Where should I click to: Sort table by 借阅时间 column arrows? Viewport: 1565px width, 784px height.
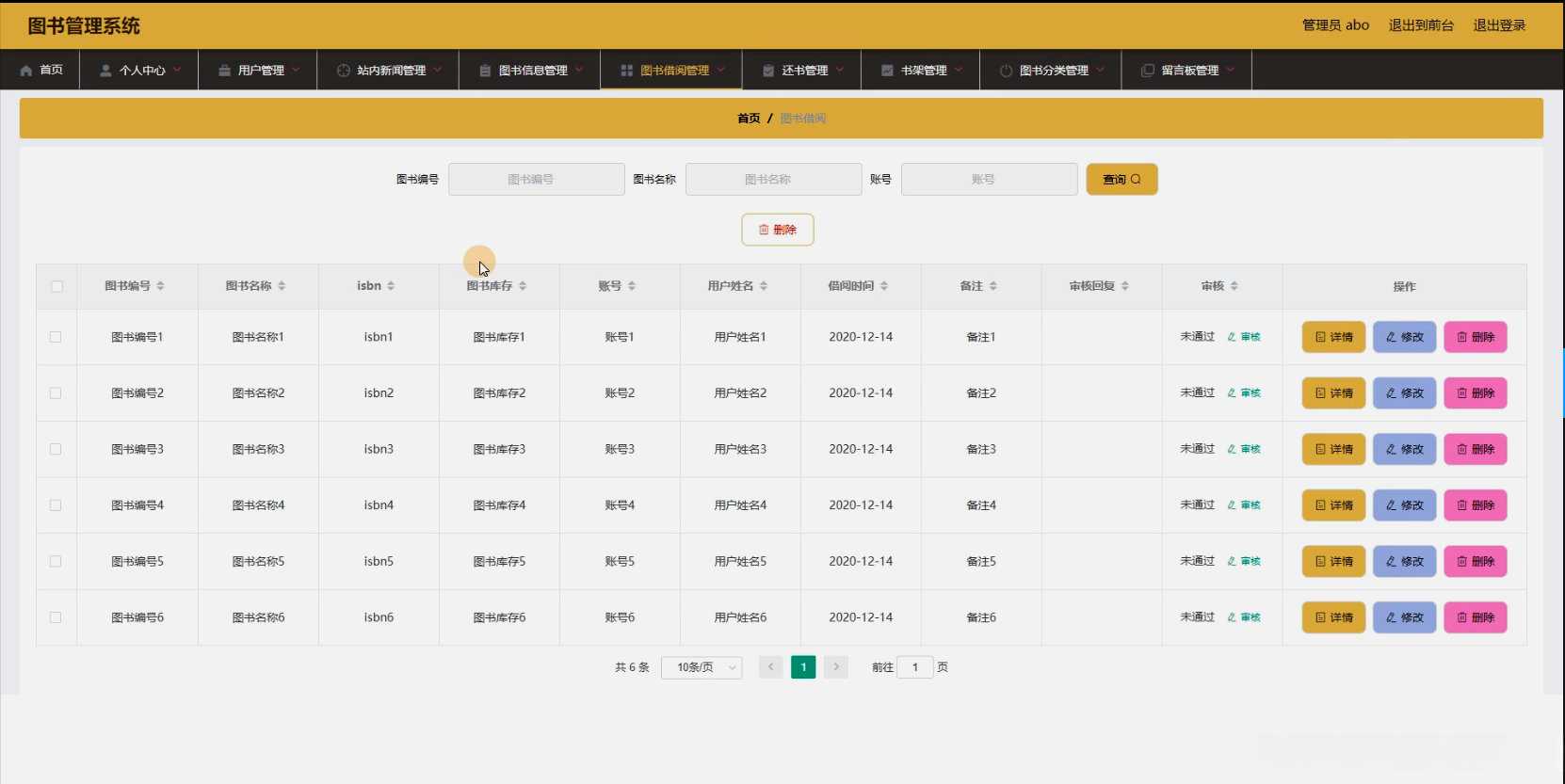click(884, 286)
